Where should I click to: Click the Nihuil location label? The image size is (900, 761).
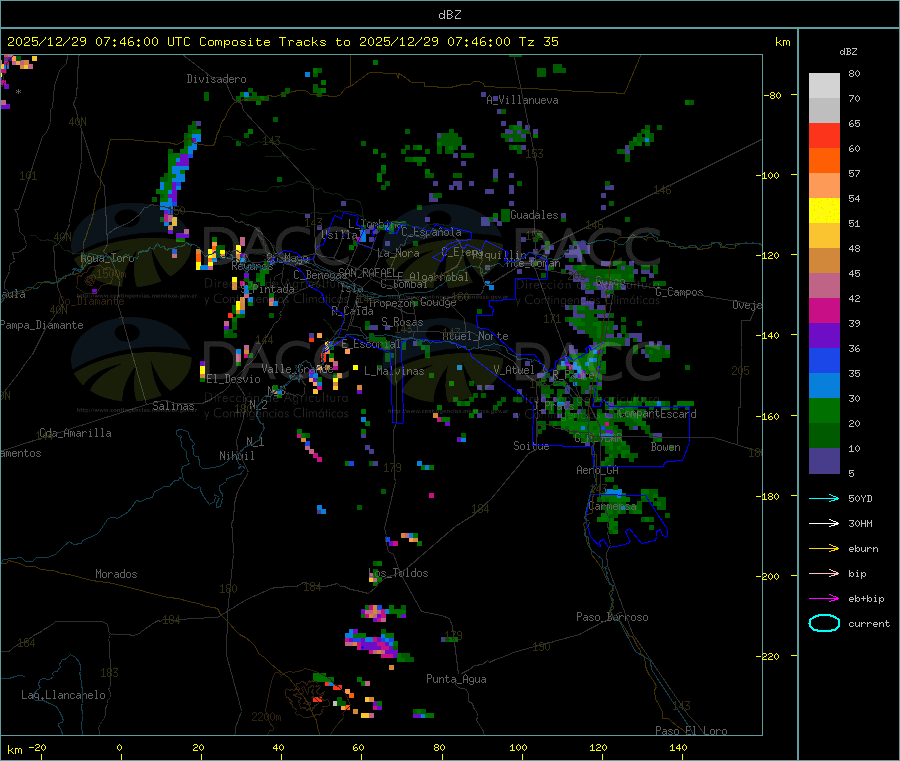point(236,456)
